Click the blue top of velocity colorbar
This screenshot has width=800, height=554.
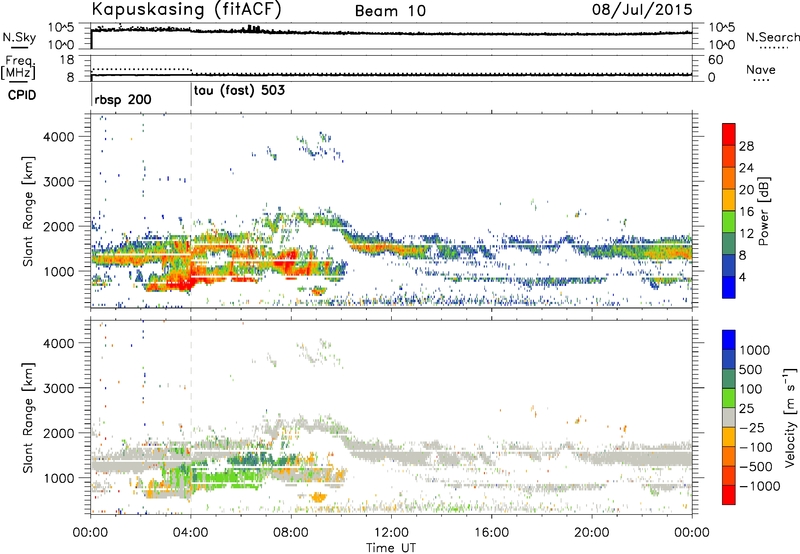click(729, 340)
